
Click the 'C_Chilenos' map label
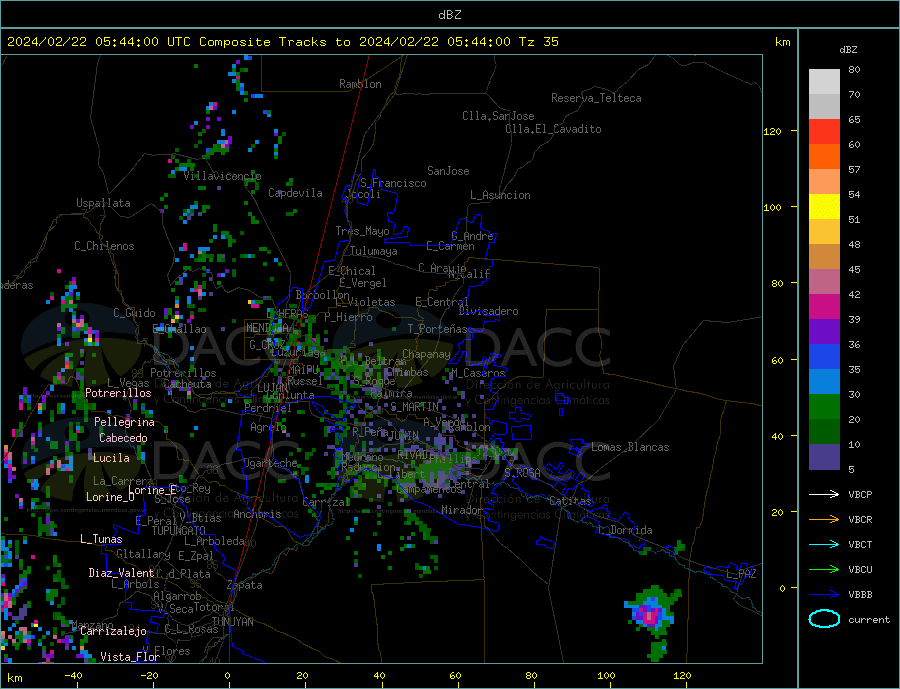tap(104, 246)
